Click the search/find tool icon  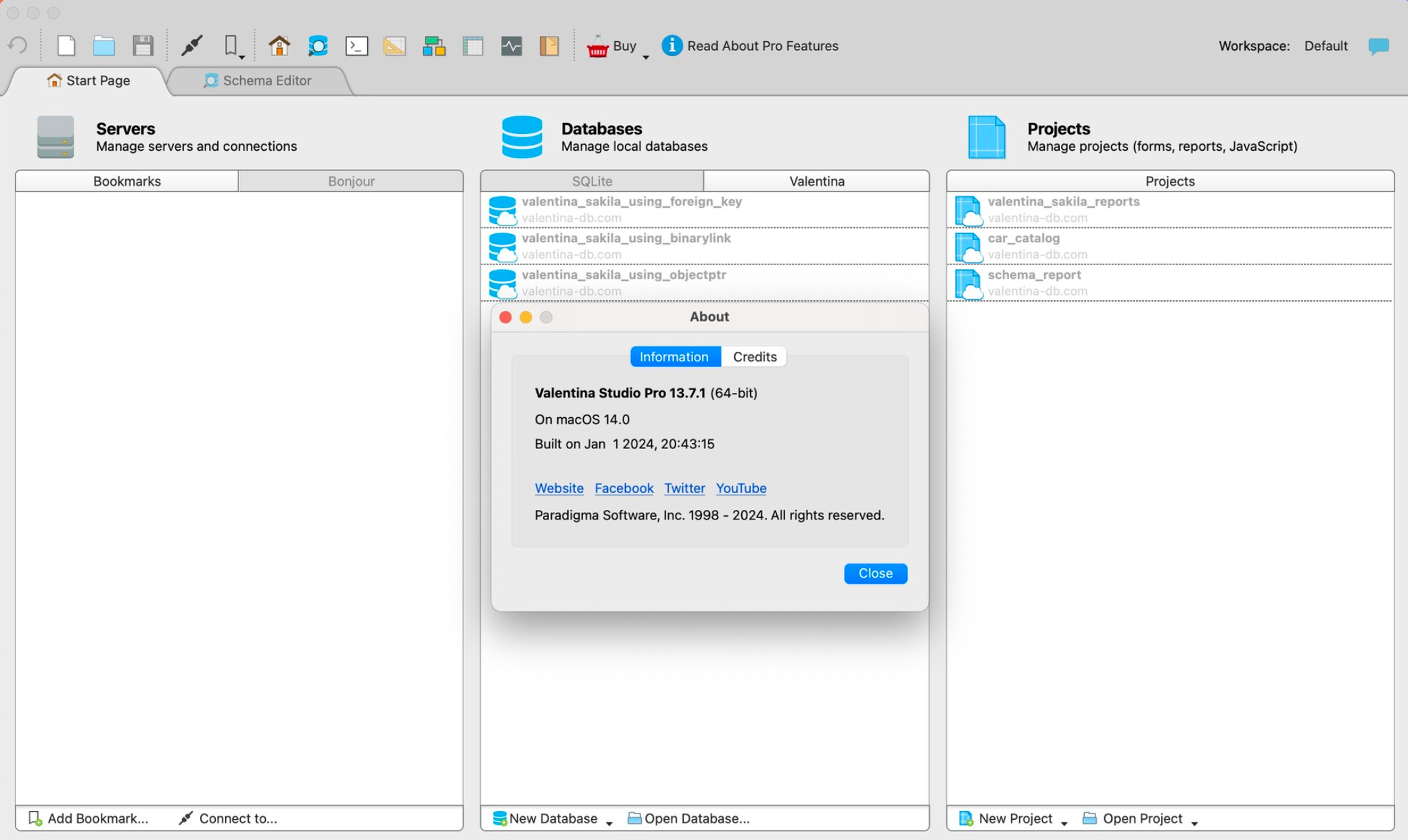point(317,45)
